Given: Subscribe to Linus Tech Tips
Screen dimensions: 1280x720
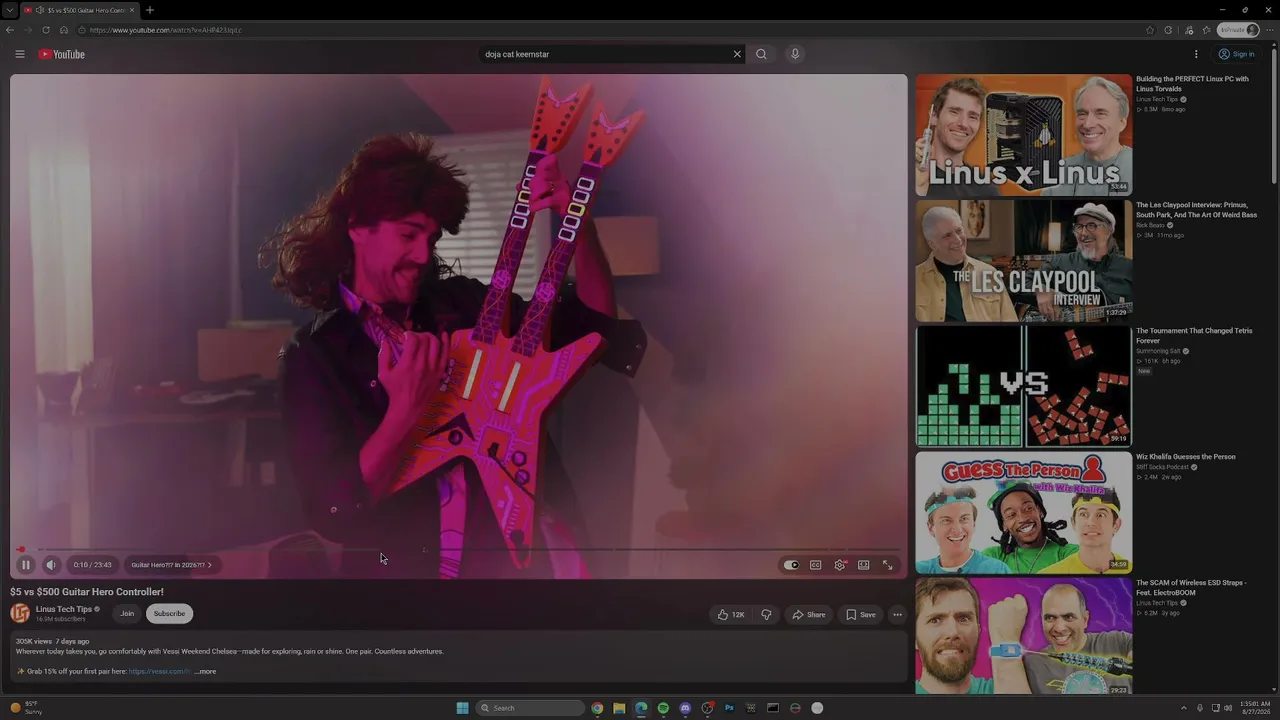Looking at the screenshot, I should (x=169, y=614).
